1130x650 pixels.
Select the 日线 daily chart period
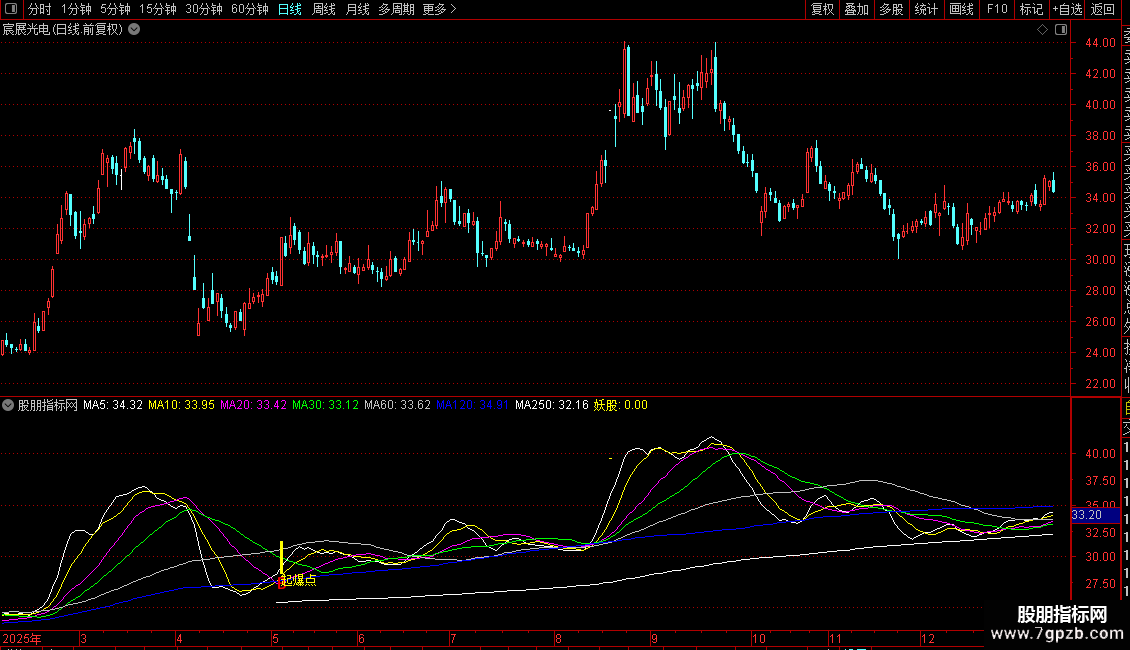click(x=289, y=10)
